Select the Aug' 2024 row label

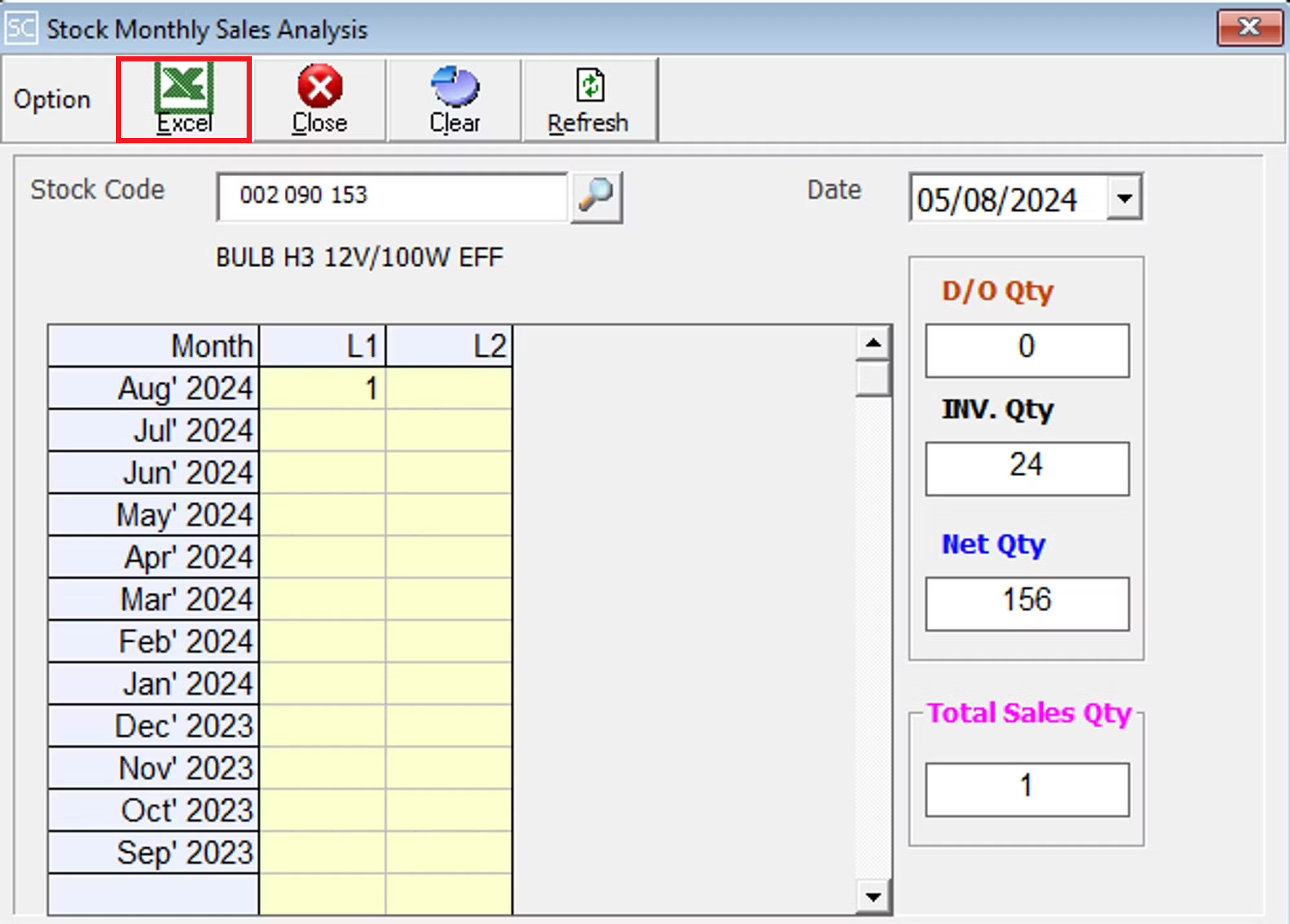[x=153, y=388]
